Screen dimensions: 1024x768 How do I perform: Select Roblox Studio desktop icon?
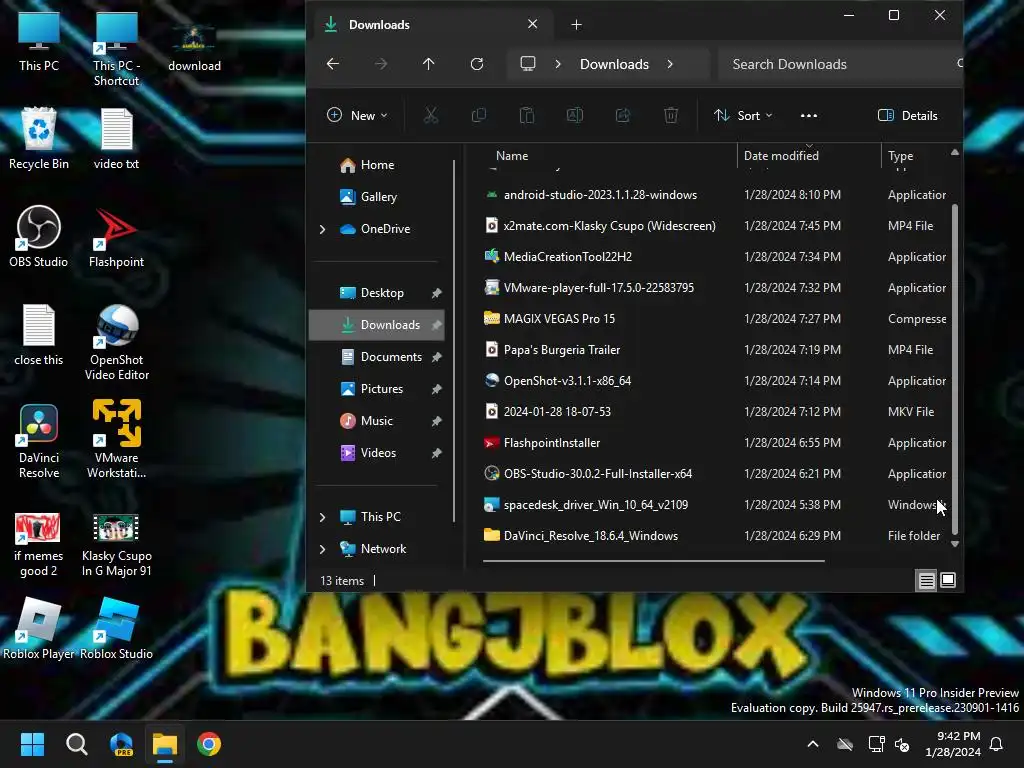click(116, 628)
